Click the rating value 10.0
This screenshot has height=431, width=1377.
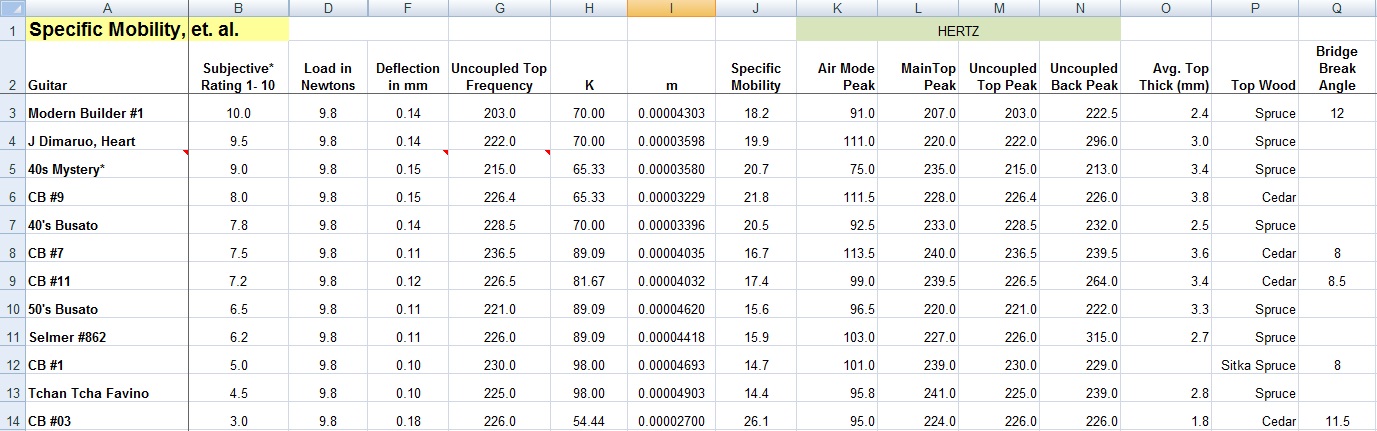coord(238,113)
